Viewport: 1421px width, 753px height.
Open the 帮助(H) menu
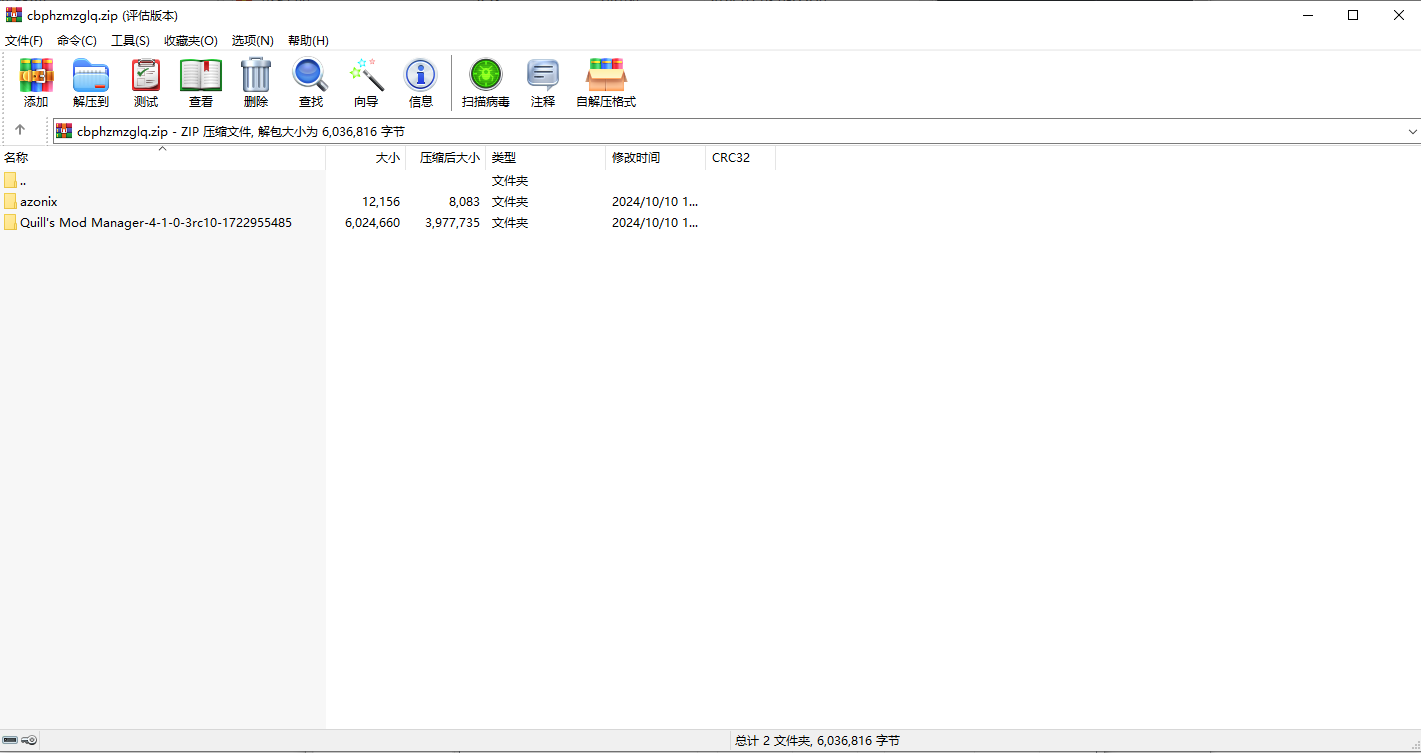coord(308,41)
